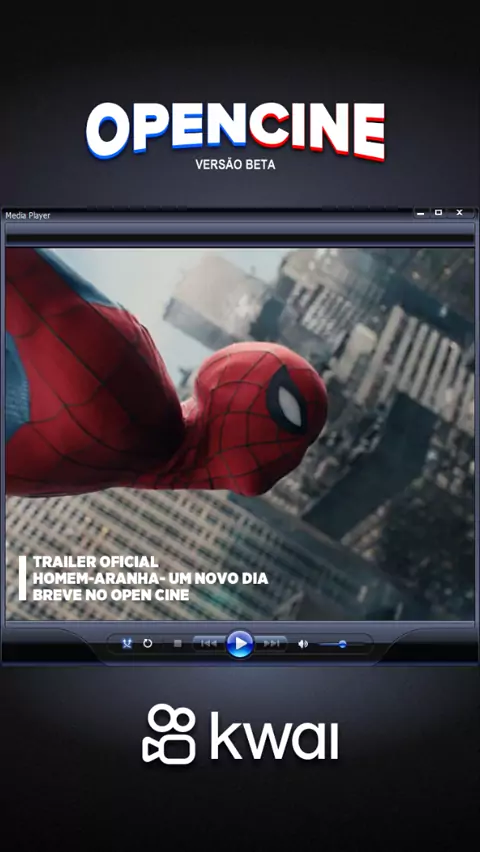Toggle the repeat loop button
This screenshot has height=852, width=480.
(147, 643)
